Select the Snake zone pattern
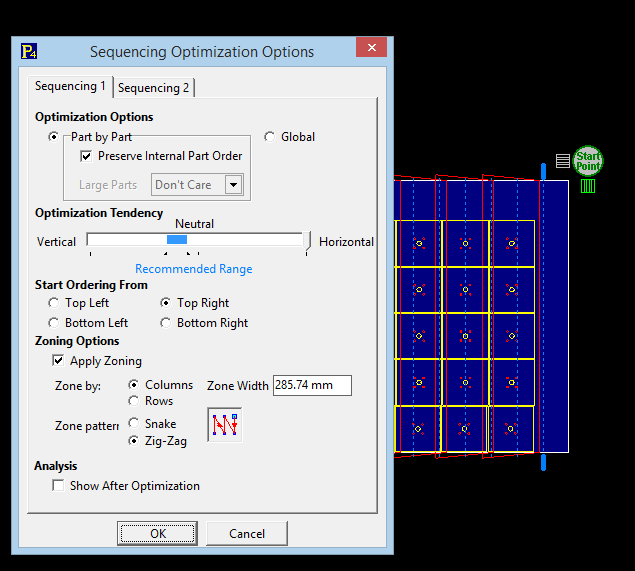Screen dimensions: 635x571 tap(133, 423)
